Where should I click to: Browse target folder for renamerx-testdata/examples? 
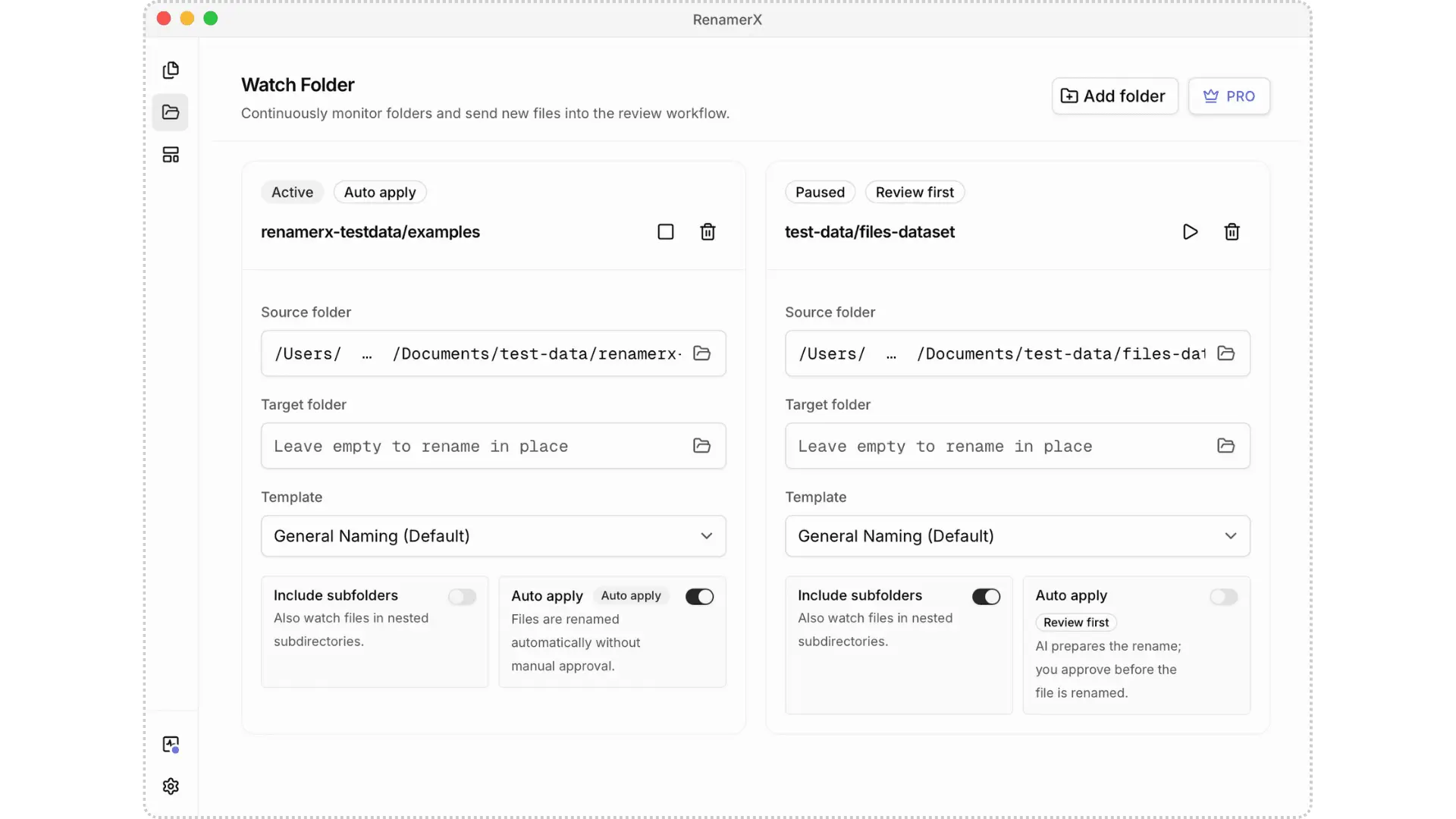tap(702, 446)
